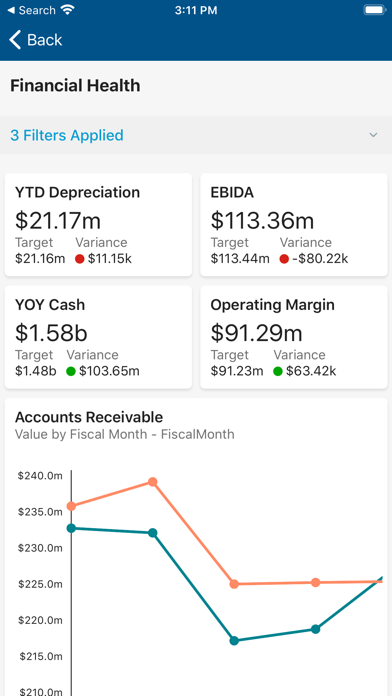
Task: Tap the red variance dot for EBIDA
Action: pyautogui.click(x=284, y=259)
